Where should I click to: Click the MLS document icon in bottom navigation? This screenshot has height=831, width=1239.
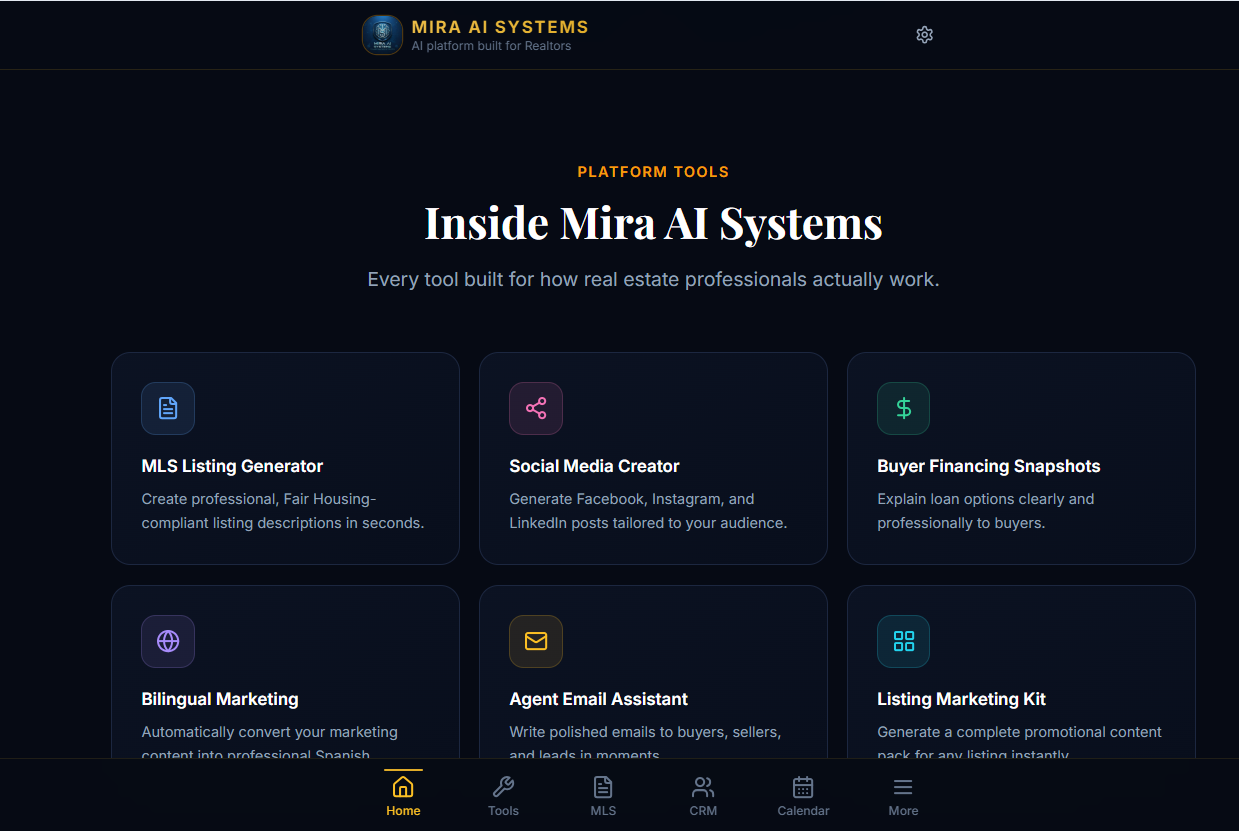tap(603, 787)
